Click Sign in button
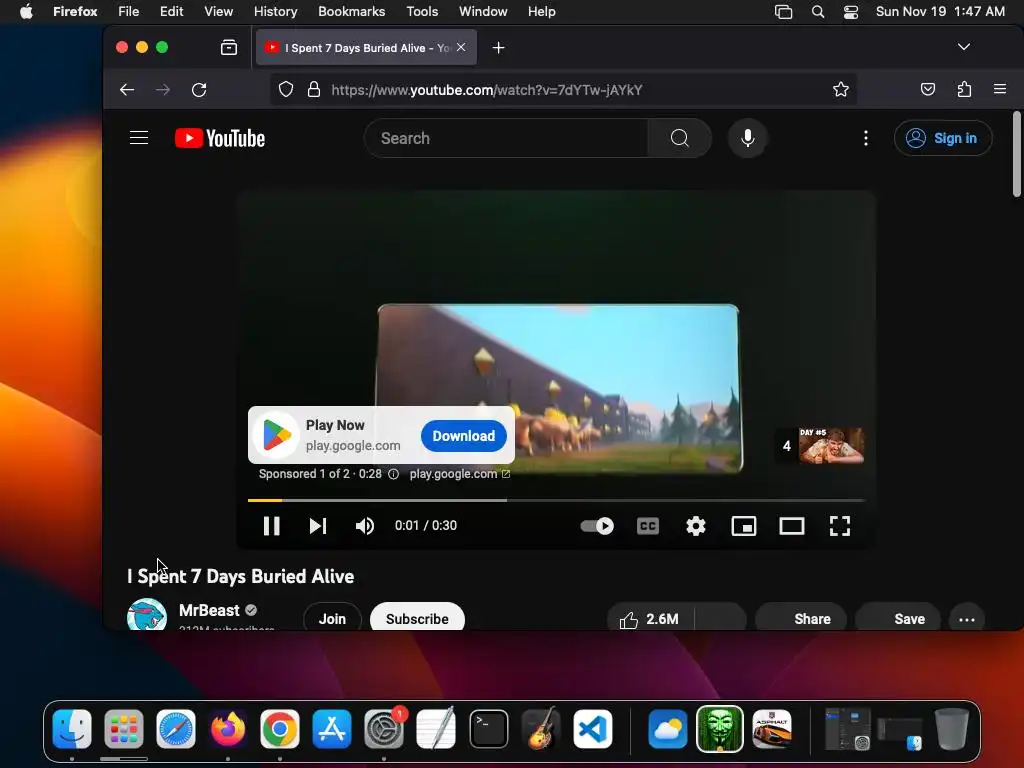 [x=943, y=138]
